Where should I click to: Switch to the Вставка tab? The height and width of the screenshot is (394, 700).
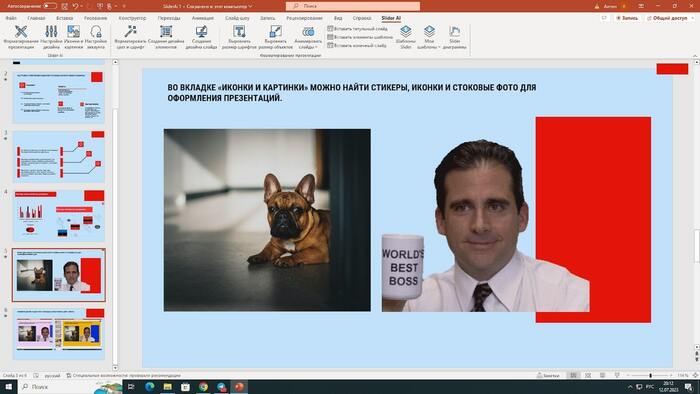pos(65,18)
